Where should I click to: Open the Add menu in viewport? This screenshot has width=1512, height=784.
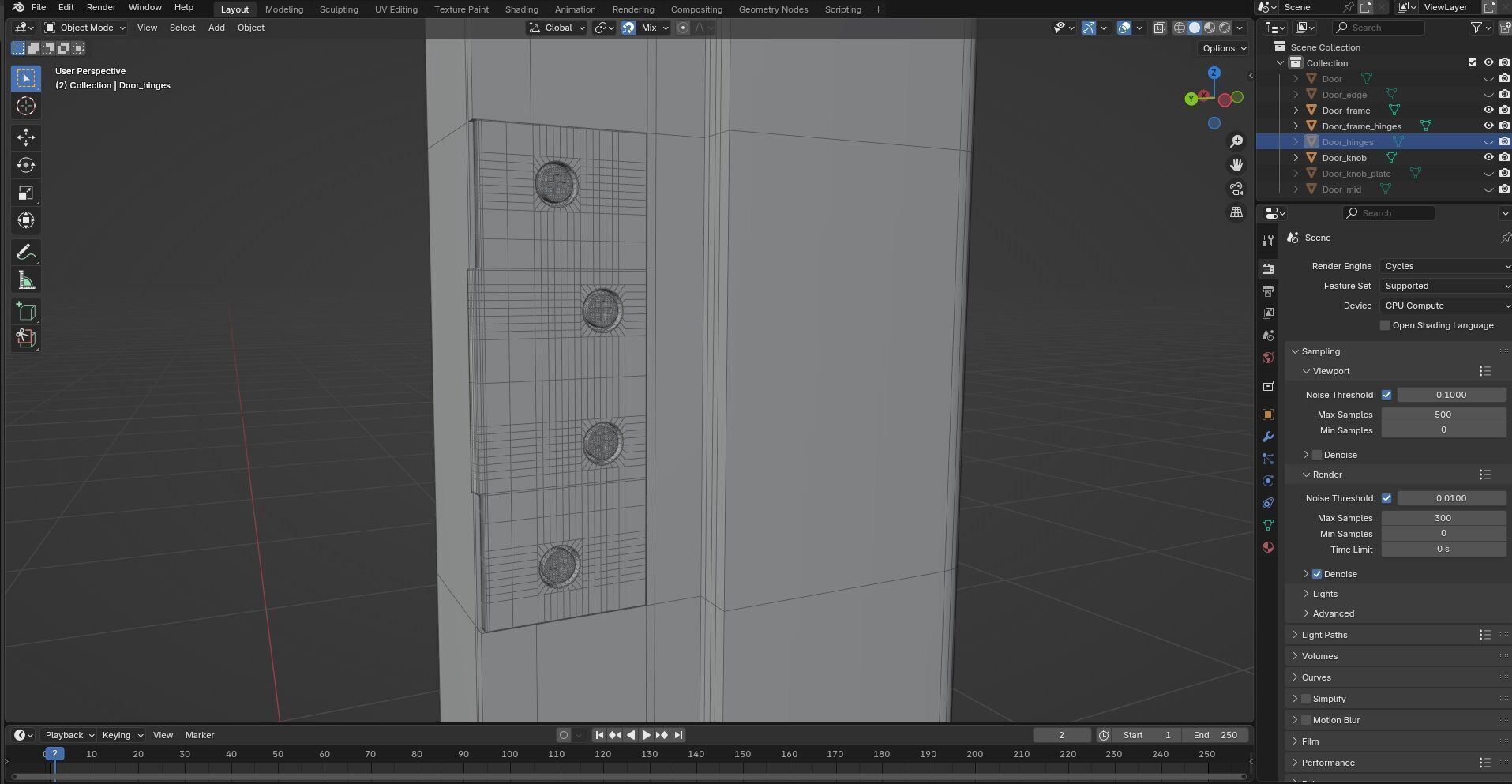[x=216, y=28]
